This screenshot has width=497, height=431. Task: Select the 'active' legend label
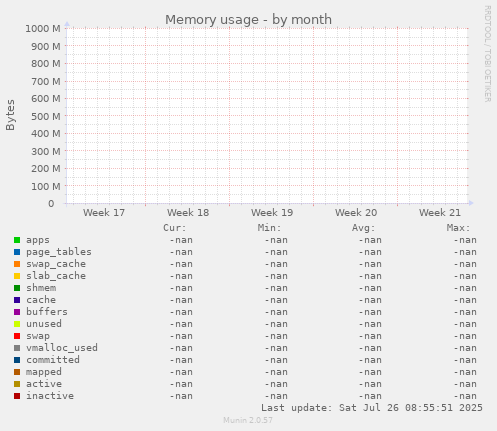tap(44, 384)
